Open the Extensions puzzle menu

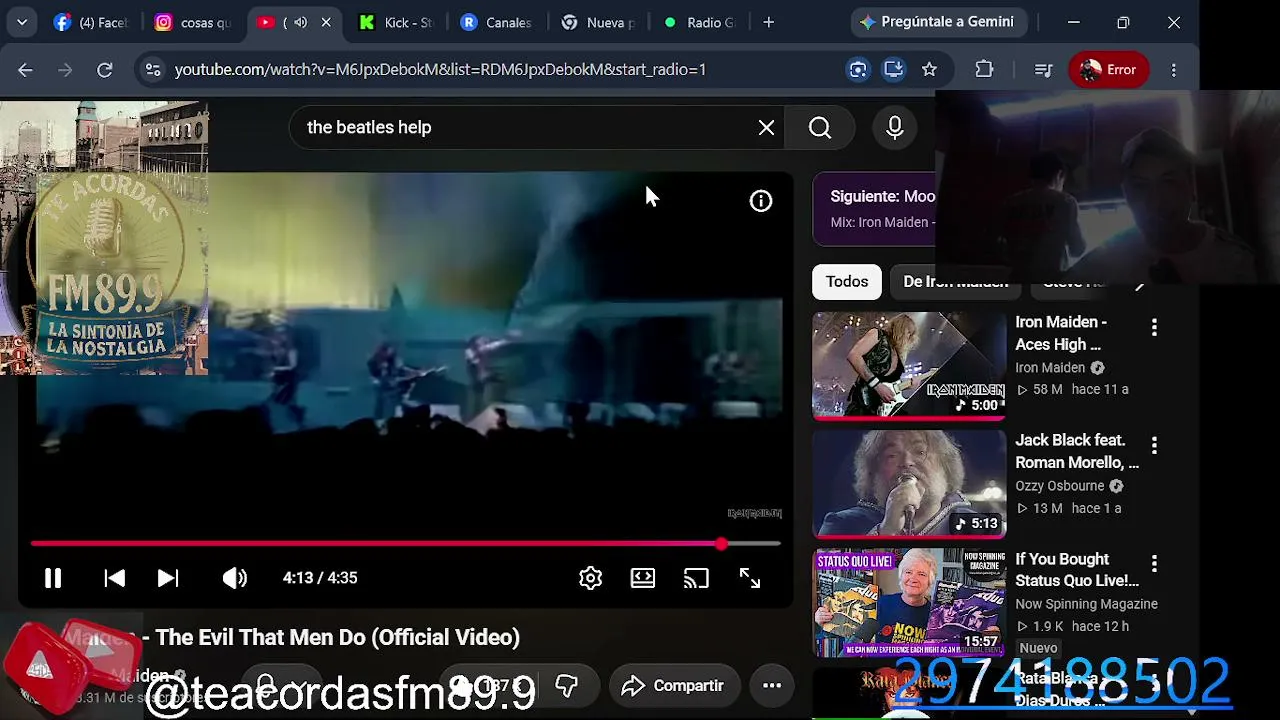click(984, 70)
